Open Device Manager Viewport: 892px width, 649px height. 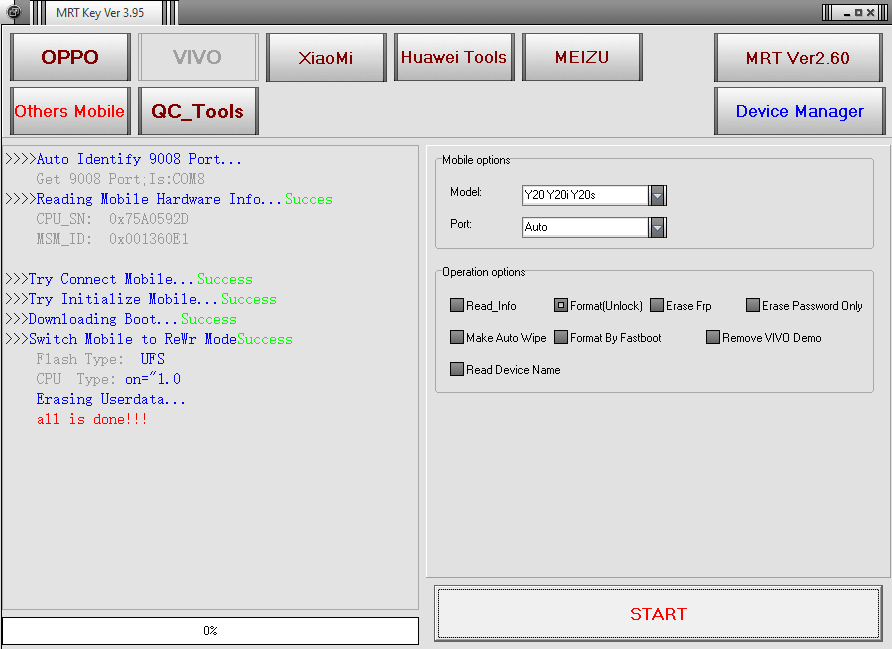(x=799, y=111)
